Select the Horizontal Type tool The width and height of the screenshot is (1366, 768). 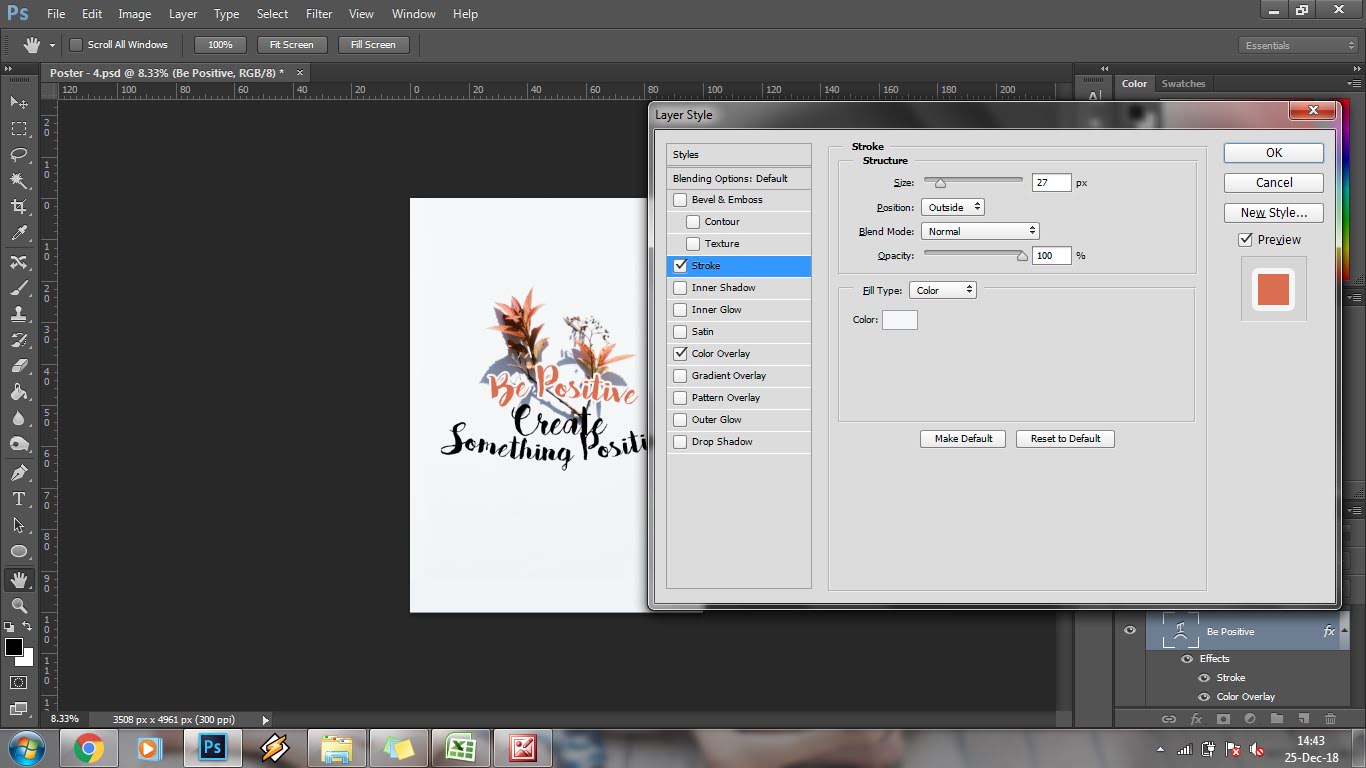tap(18, 499)
